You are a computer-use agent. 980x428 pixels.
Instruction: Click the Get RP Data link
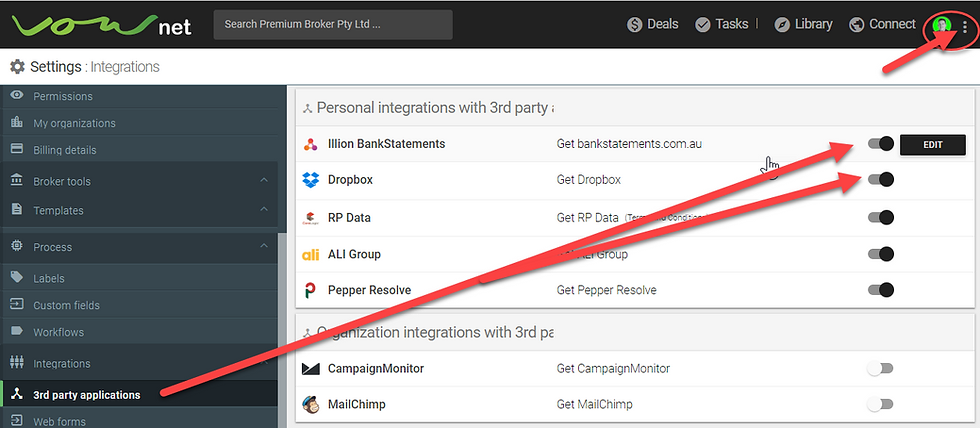click(x=588, y=217)
